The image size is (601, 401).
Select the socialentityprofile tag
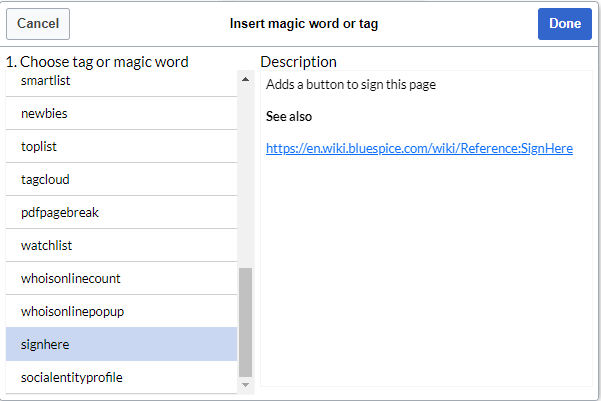click(121, 377)
